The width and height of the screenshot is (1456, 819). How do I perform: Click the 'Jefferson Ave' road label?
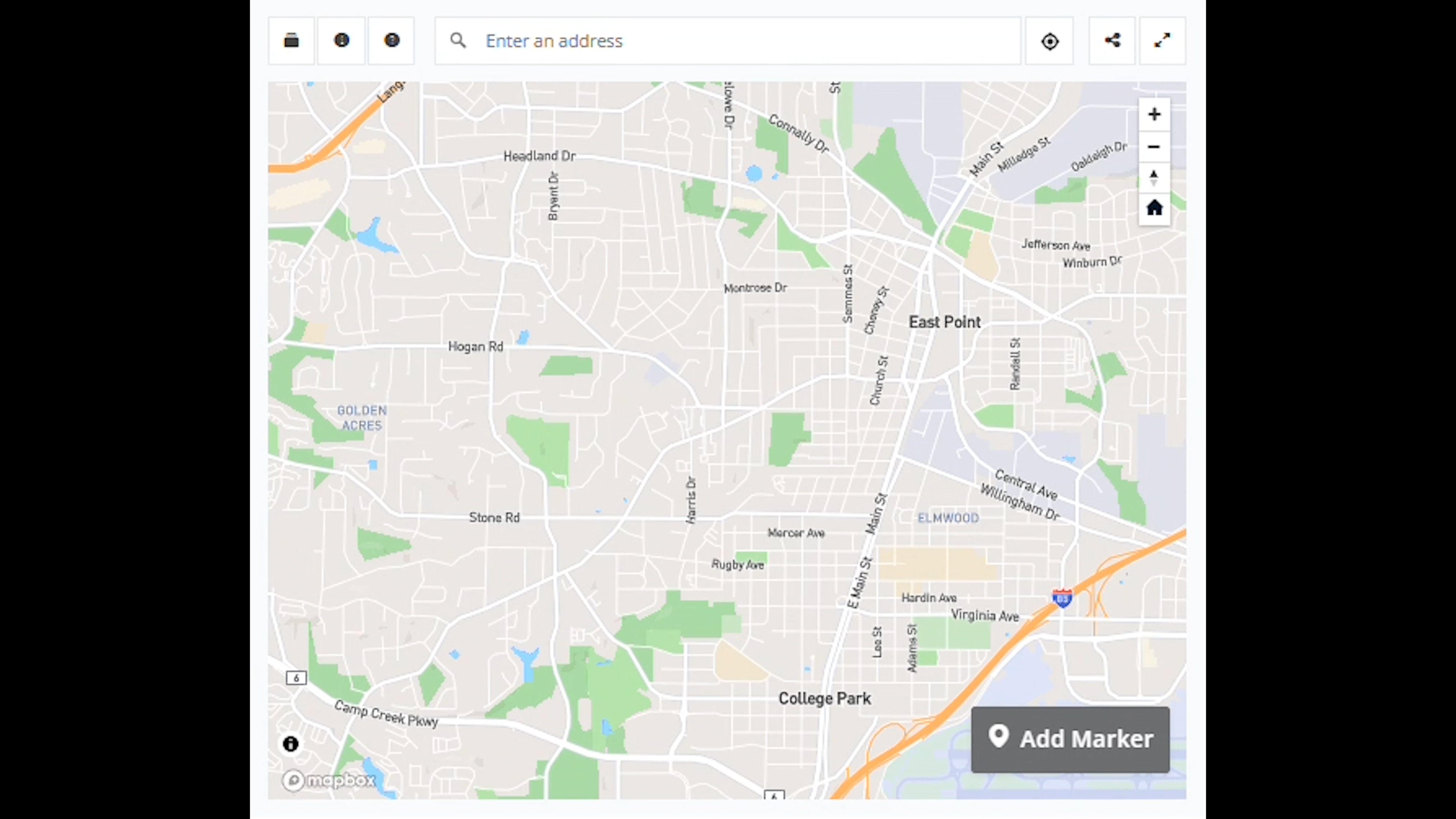pyautogui.click(x=1056, y=245)
